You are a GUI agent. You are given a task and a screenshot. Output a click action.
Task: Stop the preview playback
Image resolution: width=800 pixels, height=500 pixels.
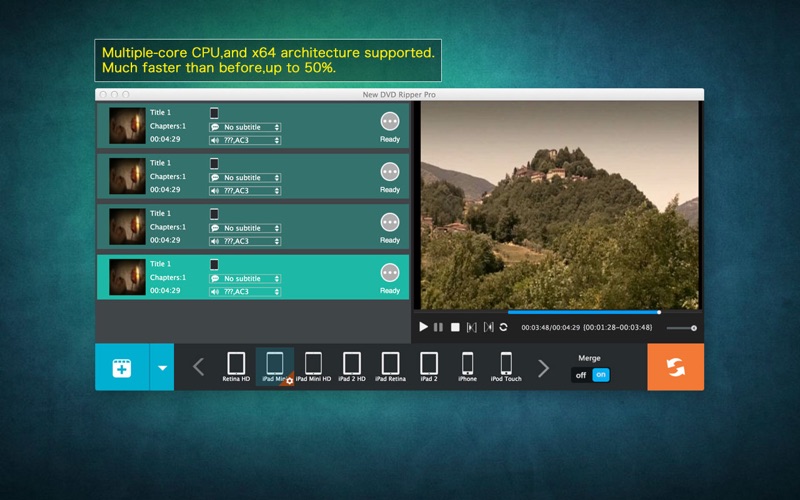pos(455,327)
